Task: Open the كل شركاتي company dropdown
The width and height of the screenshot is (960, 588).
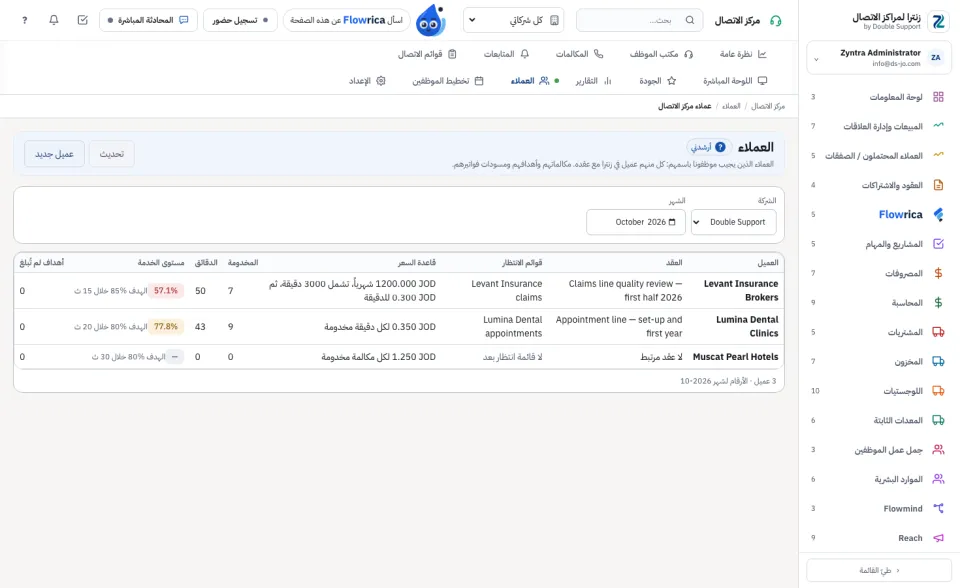Action: pos(513,20)
